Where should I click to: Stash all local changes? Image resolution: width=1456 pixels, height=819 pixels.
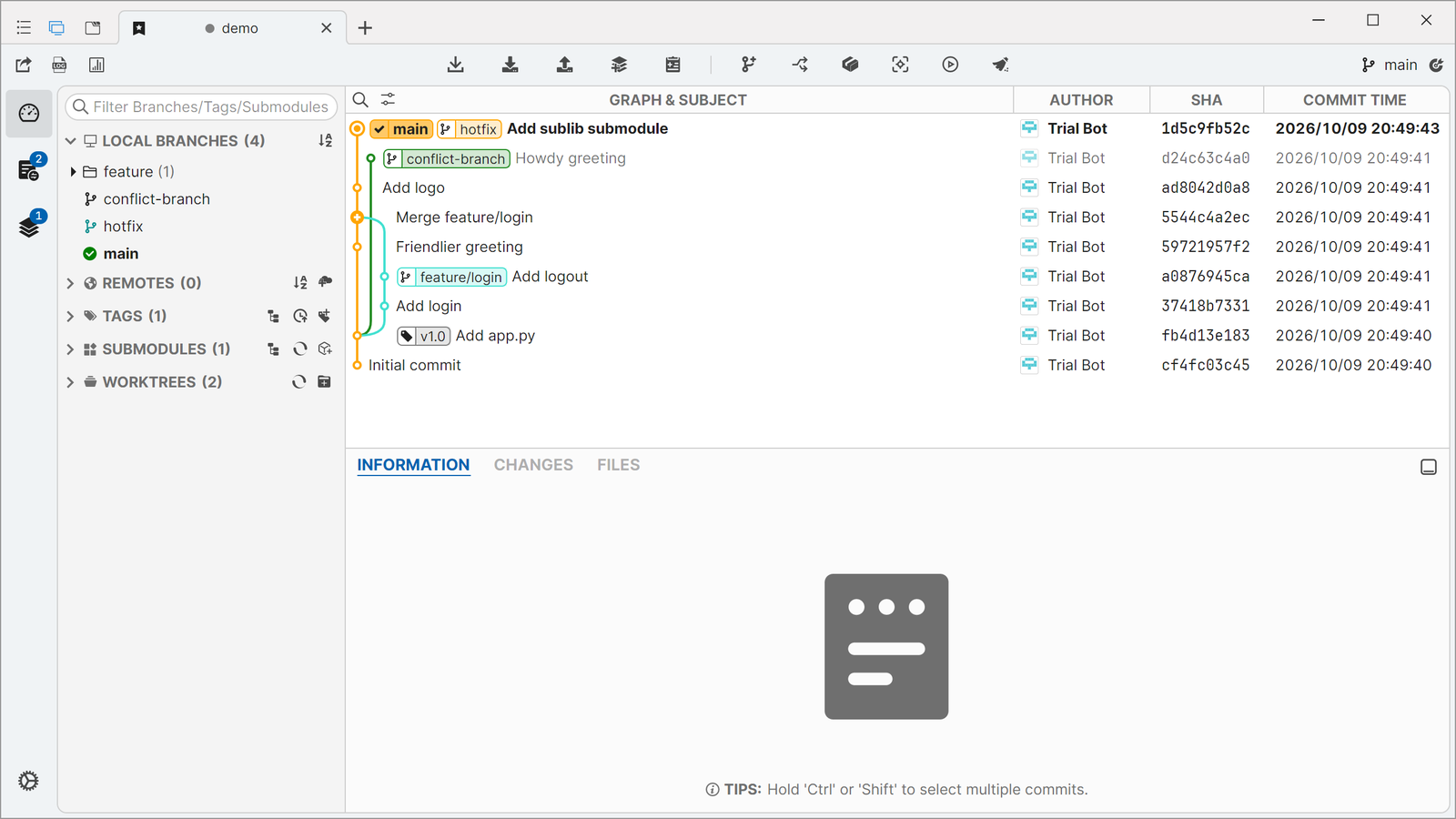point(619,65)
